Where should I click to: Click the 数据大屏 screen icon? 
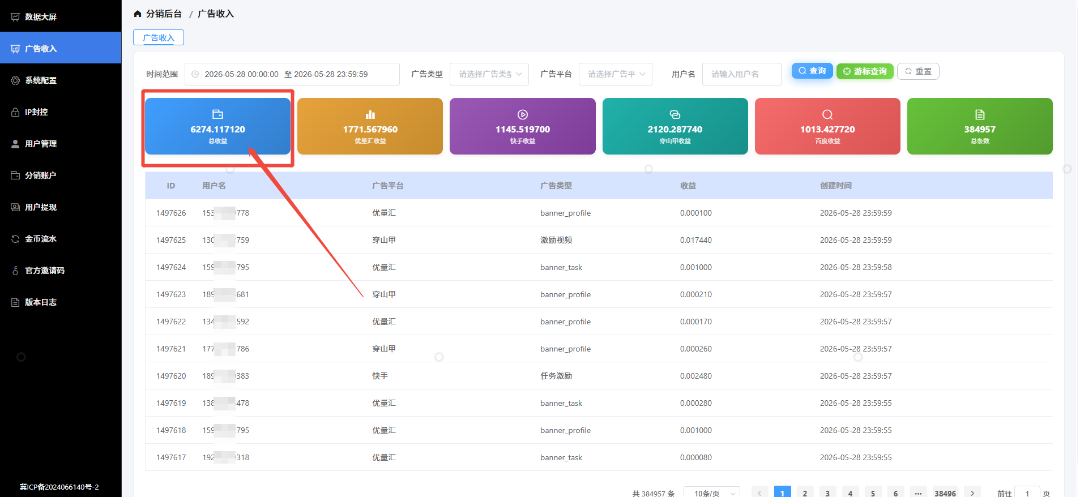click(x=15, y=16)
